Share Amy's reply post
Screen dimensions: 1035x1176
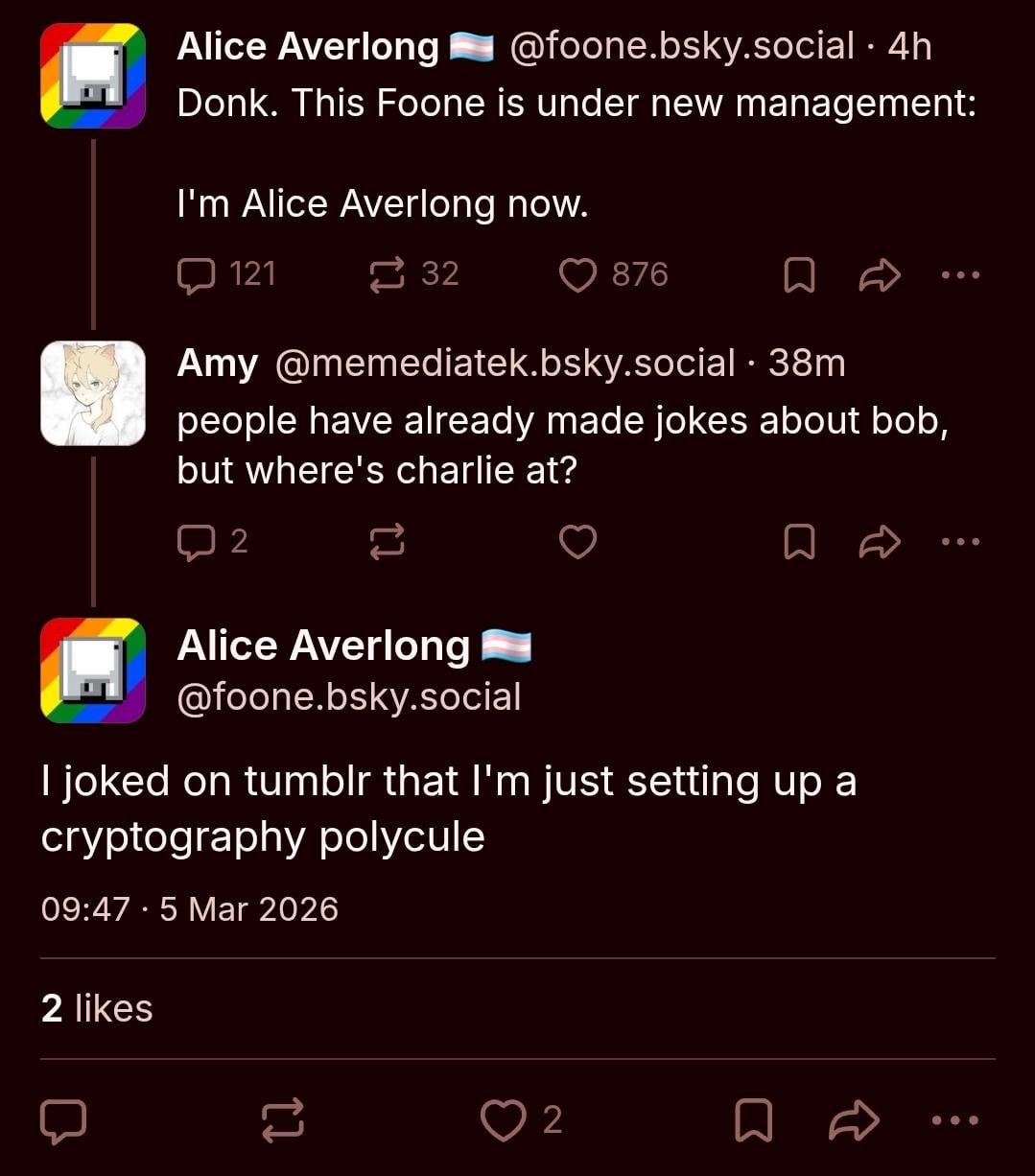[879, 542]
